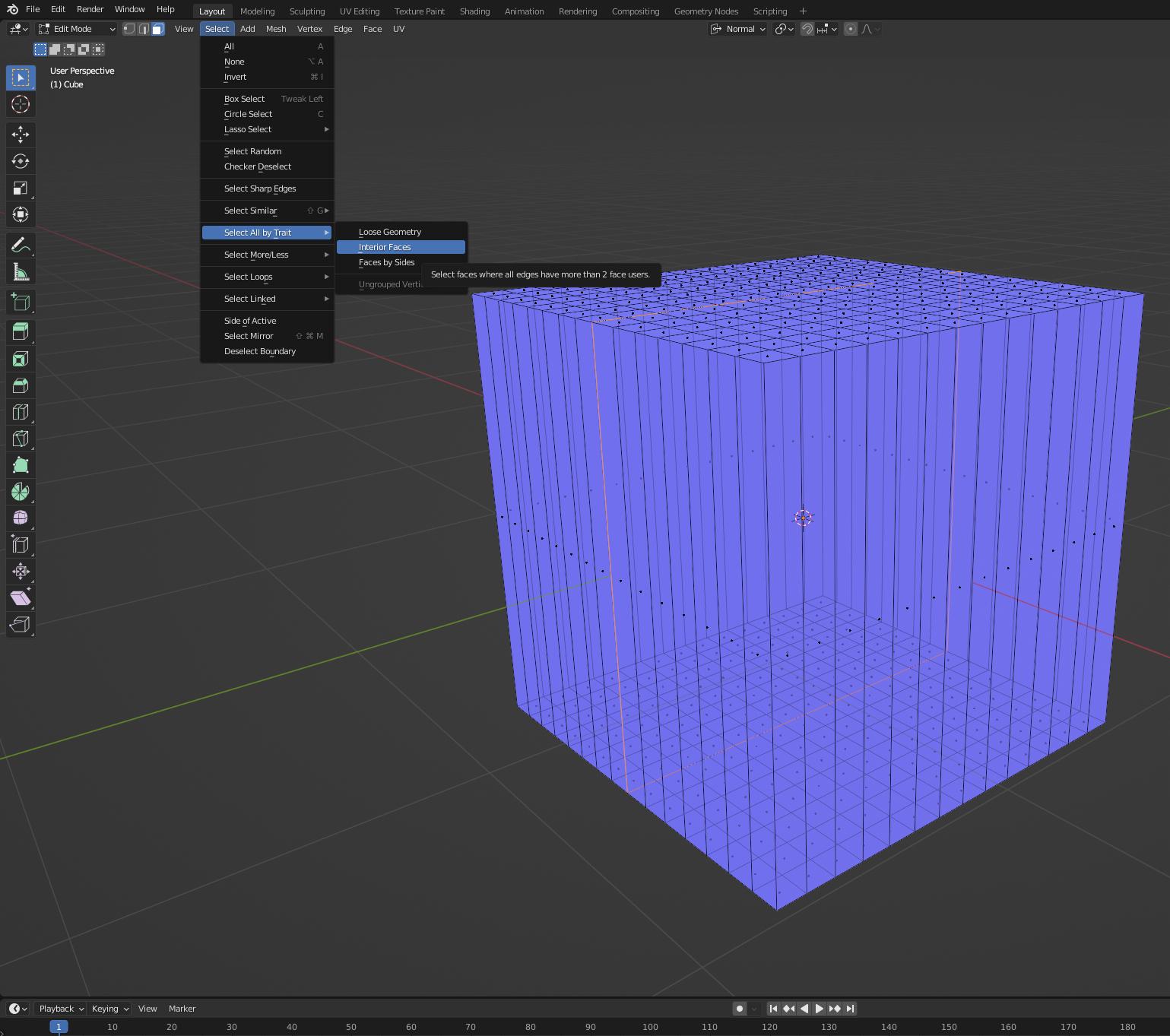The width and height of the screenshot is (1170, 1036).
Task: Jump to the timeline start frame
Action: [x=773, y=1009]
